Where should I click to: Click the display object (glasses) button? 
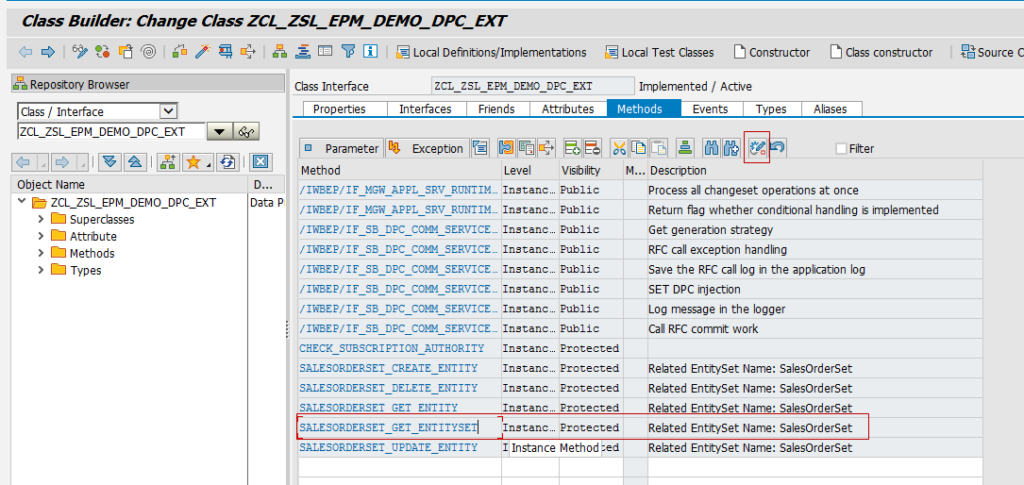246,132
